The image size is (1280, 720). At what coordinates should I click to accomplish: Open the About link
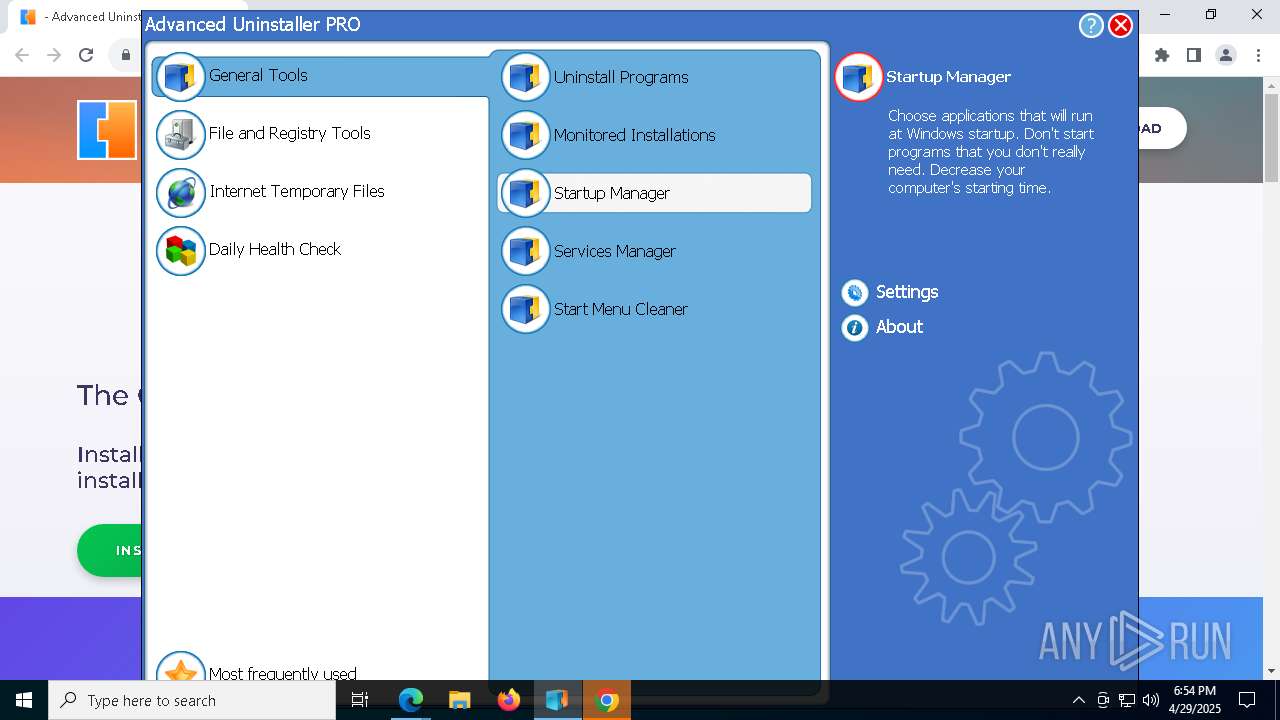click(899, 327)
